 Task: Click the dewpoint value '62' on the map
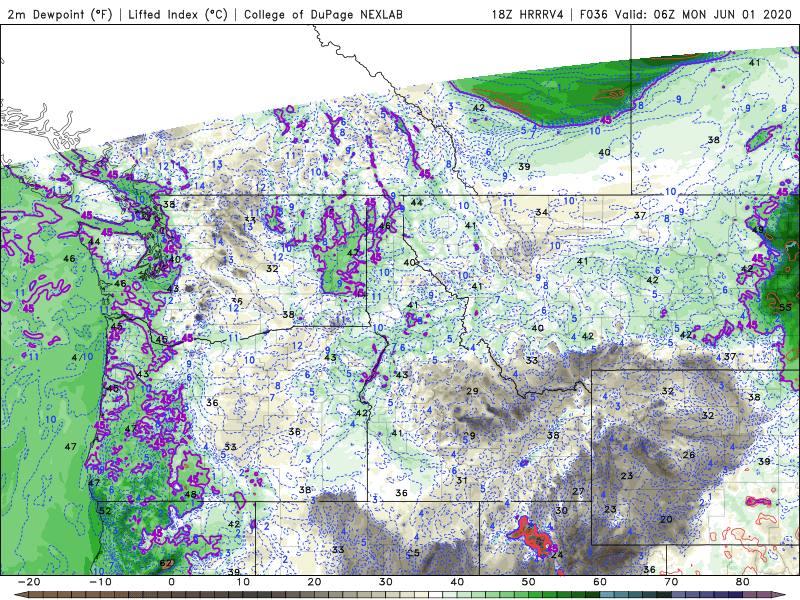click(166, 563)
